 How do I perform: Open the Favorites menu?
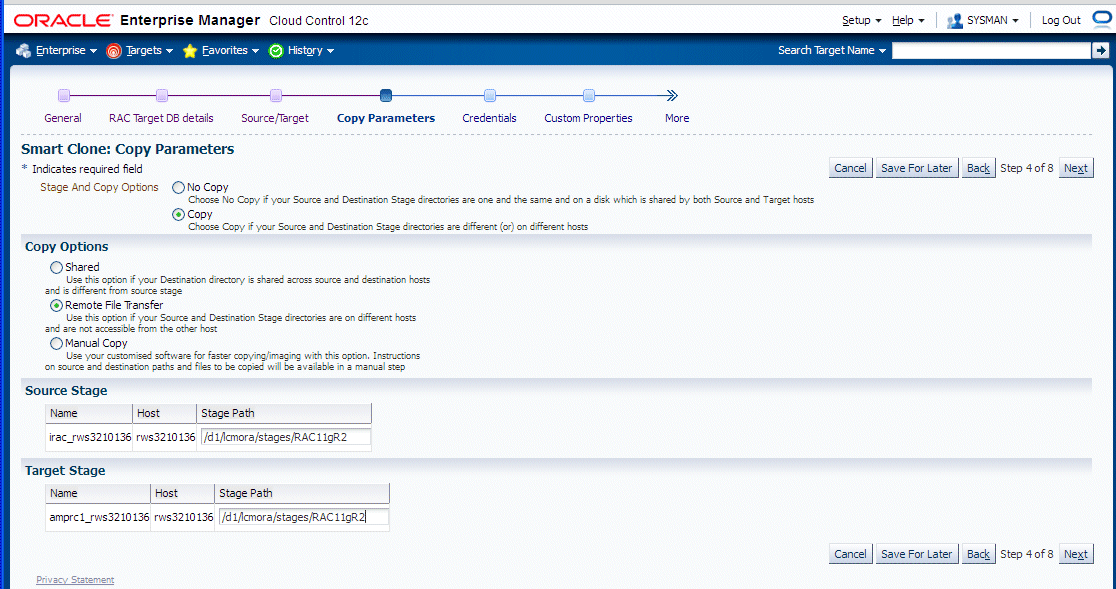(231, 51)
